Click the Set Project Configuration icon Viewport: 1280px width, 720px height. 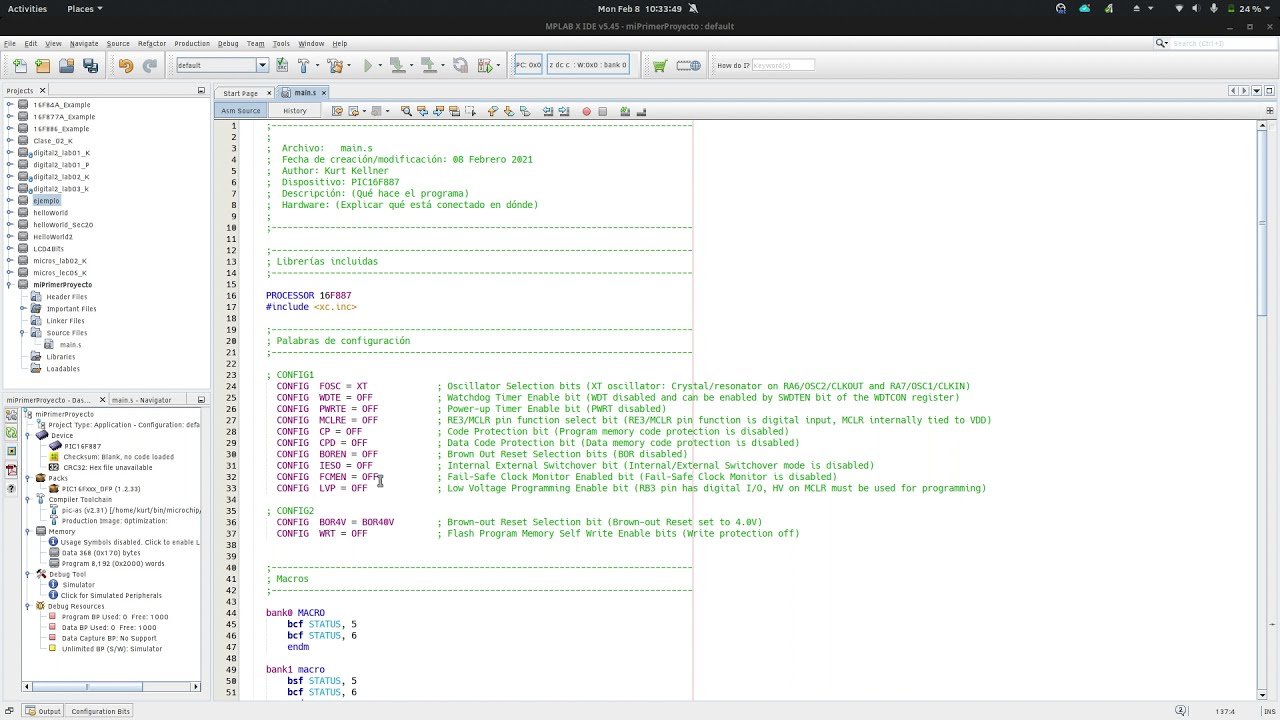pos(282,66)
